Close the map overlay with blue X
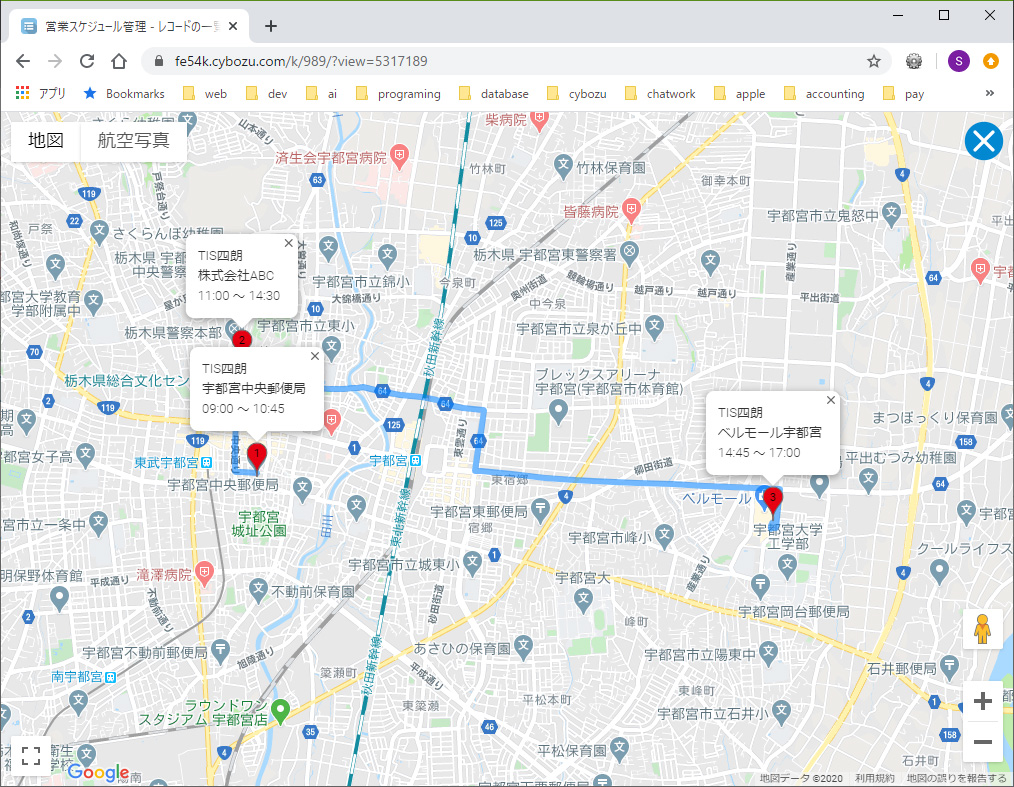The image size is (1014, 787). coord(983,142)
